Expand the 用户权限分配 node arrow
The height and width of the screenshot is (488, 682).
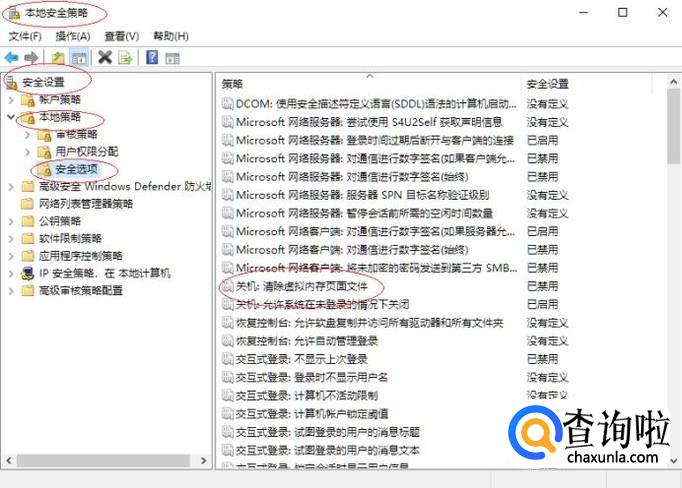pos(27,152)
